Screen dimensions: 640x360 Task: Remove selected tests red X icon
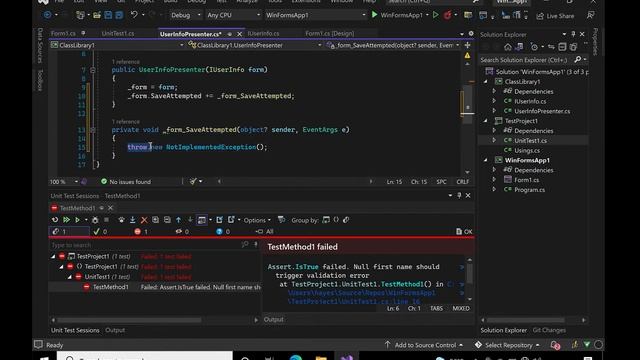(144, 220)
